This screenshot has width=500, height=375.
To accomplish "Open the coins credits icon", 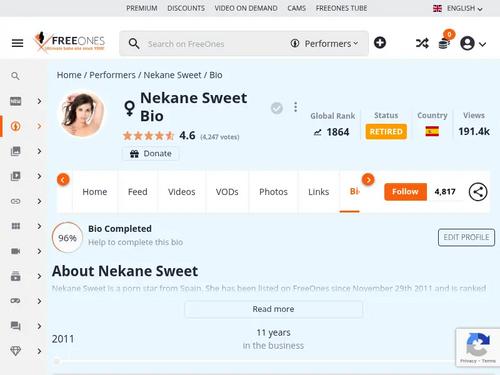I will tap(445, 42).
